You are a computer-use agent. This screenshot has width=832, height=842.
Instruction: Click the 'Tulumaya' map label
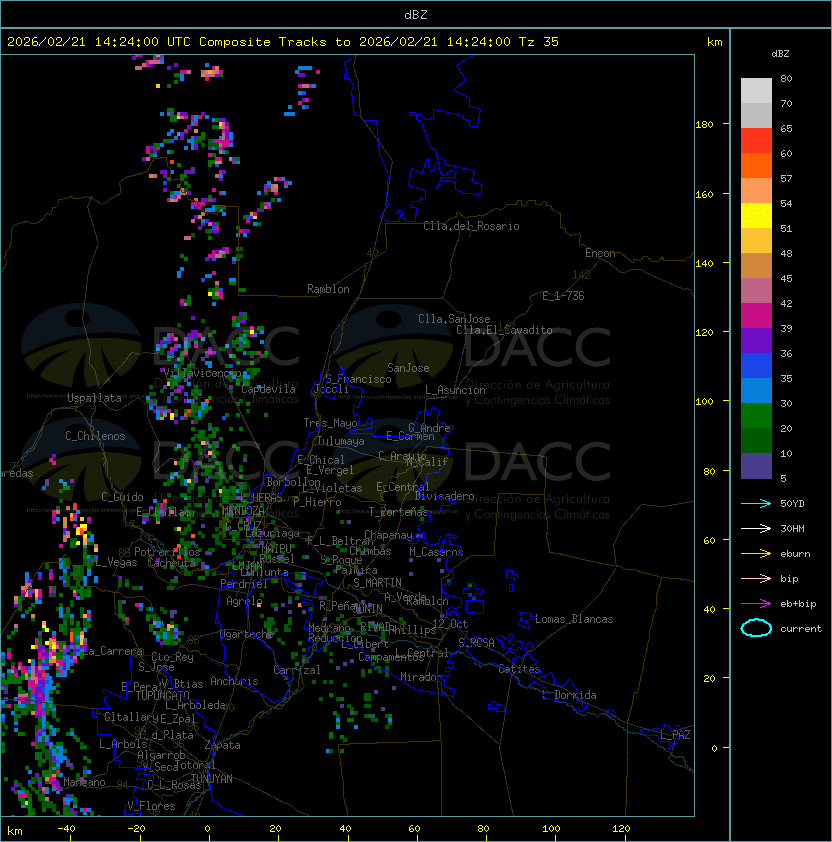point(341,441)
